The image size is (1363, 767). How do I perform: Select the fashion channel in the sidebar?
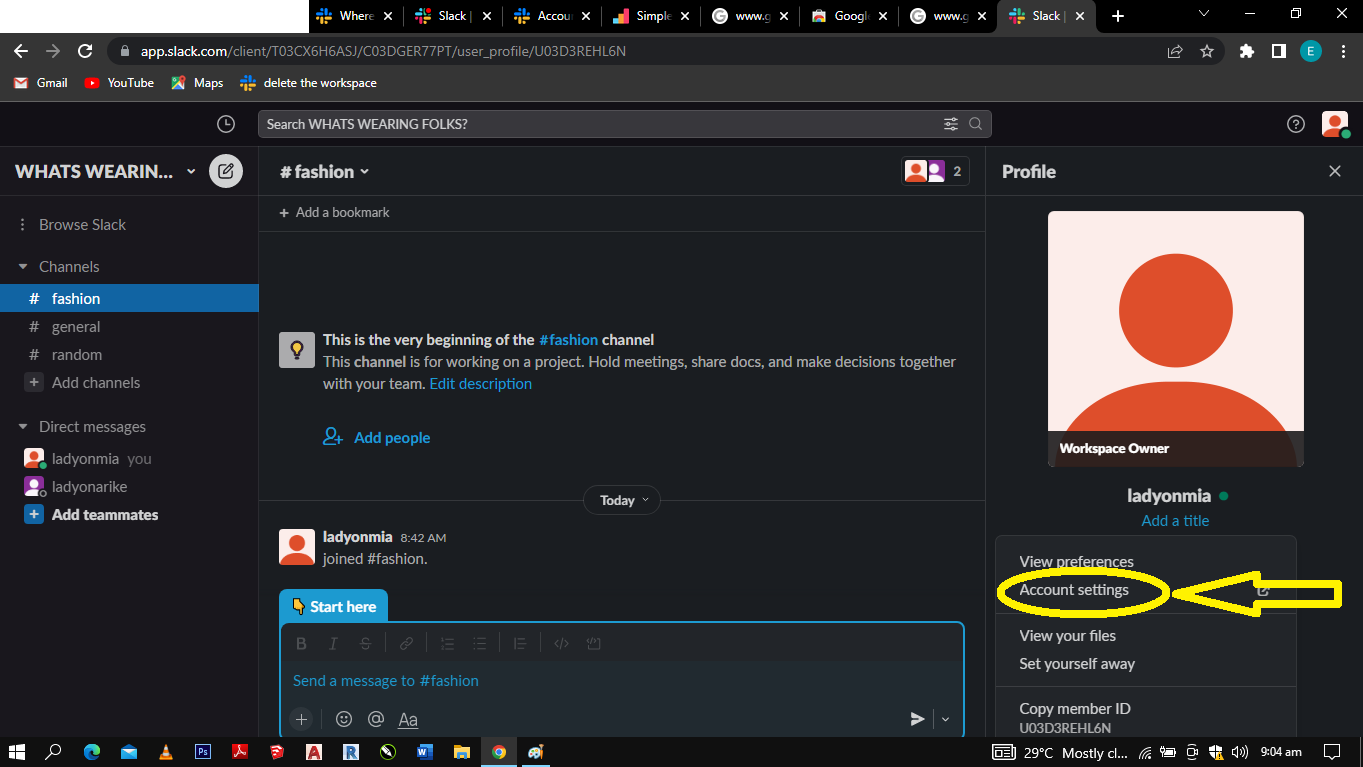point(129,299)
